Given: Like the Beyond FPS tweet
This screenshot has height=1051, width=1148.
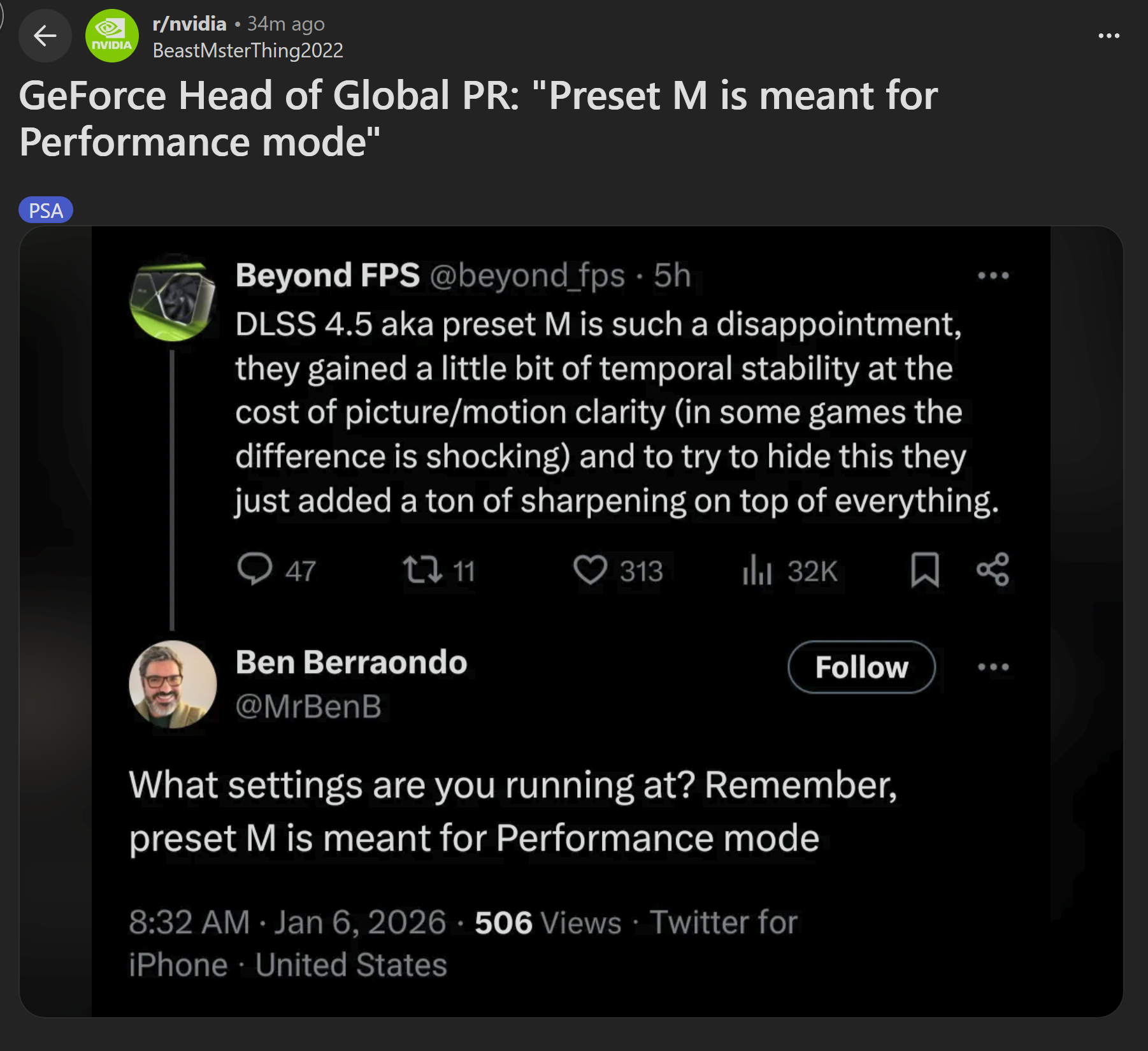Looking at the screenshot, I should pyautogui.click(x=590, y=569).
